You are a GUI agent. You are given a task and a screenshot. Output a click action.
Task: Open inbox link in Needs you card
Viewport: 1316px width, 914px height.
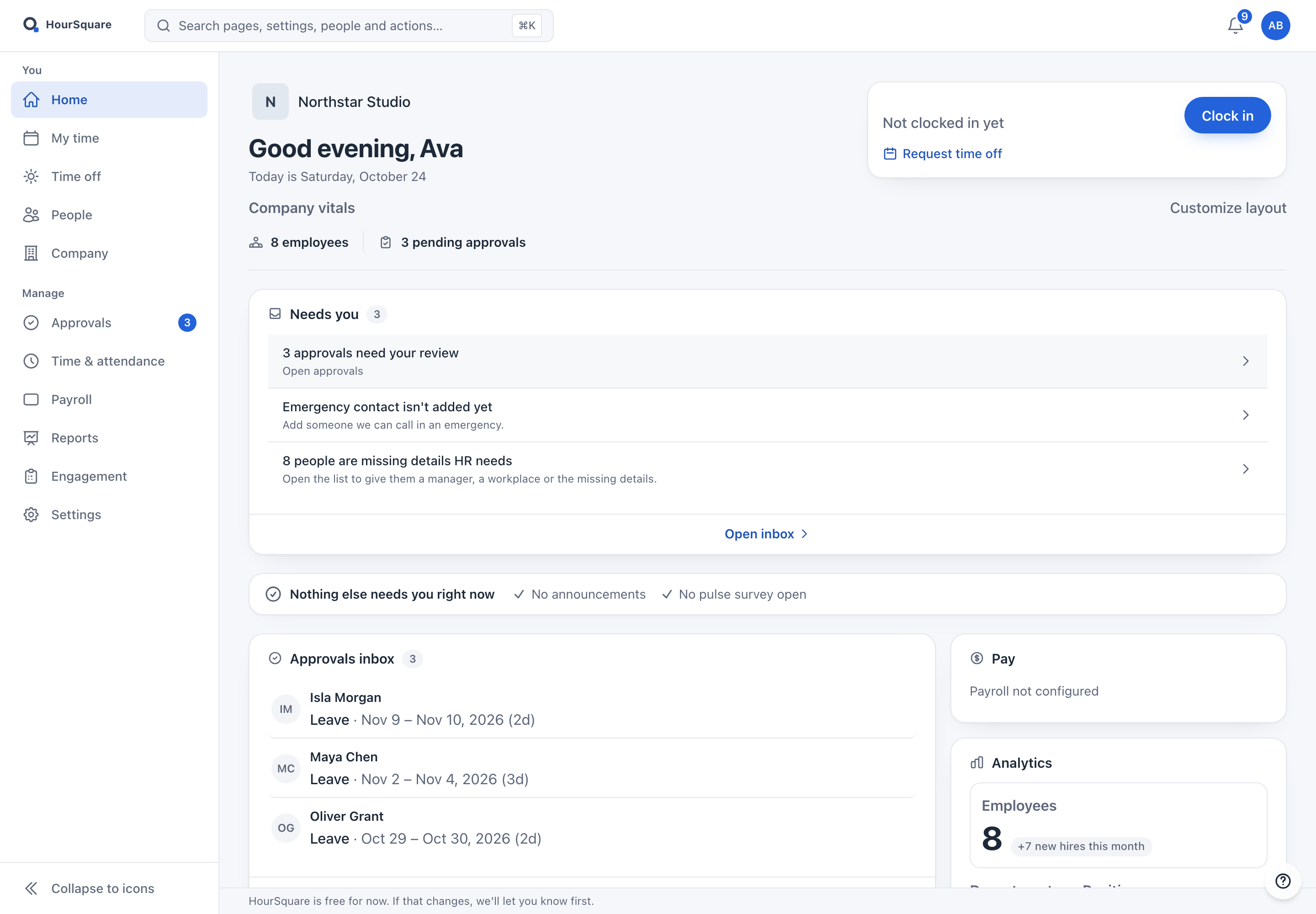tap(766, 534)
